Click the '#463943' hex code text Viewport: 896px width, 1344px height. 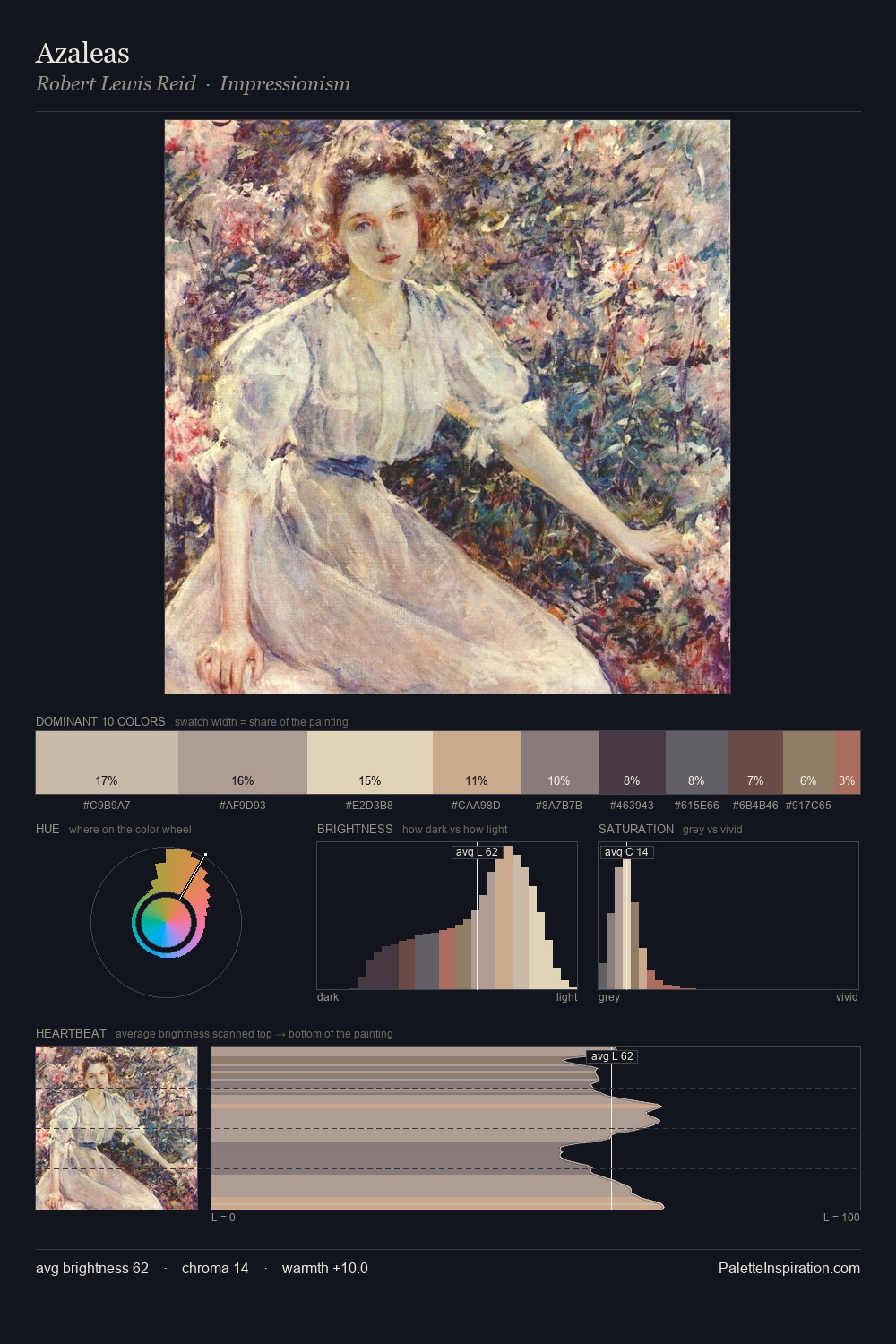coord(632,806)
